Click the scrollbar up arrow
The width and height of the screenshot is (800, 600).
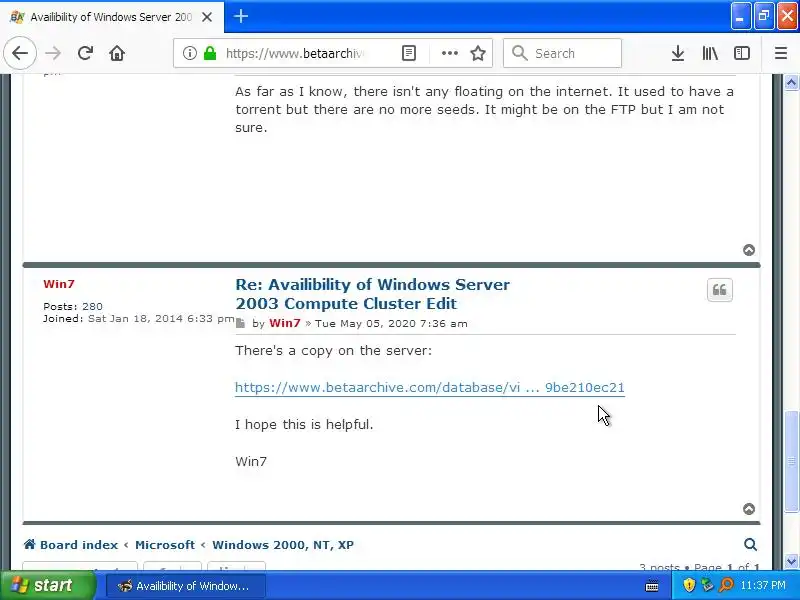pos(791,82)
